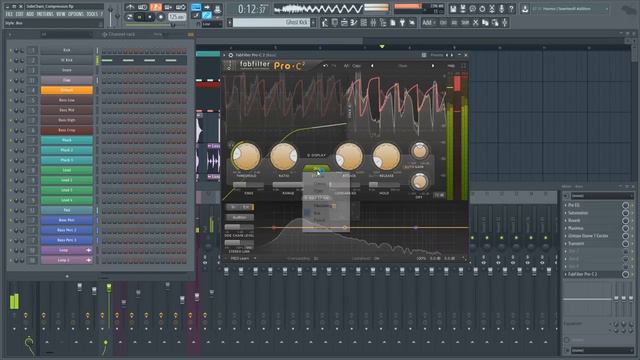Click the Release knob in Pro-C 2
640x360 pixels.
(x=386, y=156)
